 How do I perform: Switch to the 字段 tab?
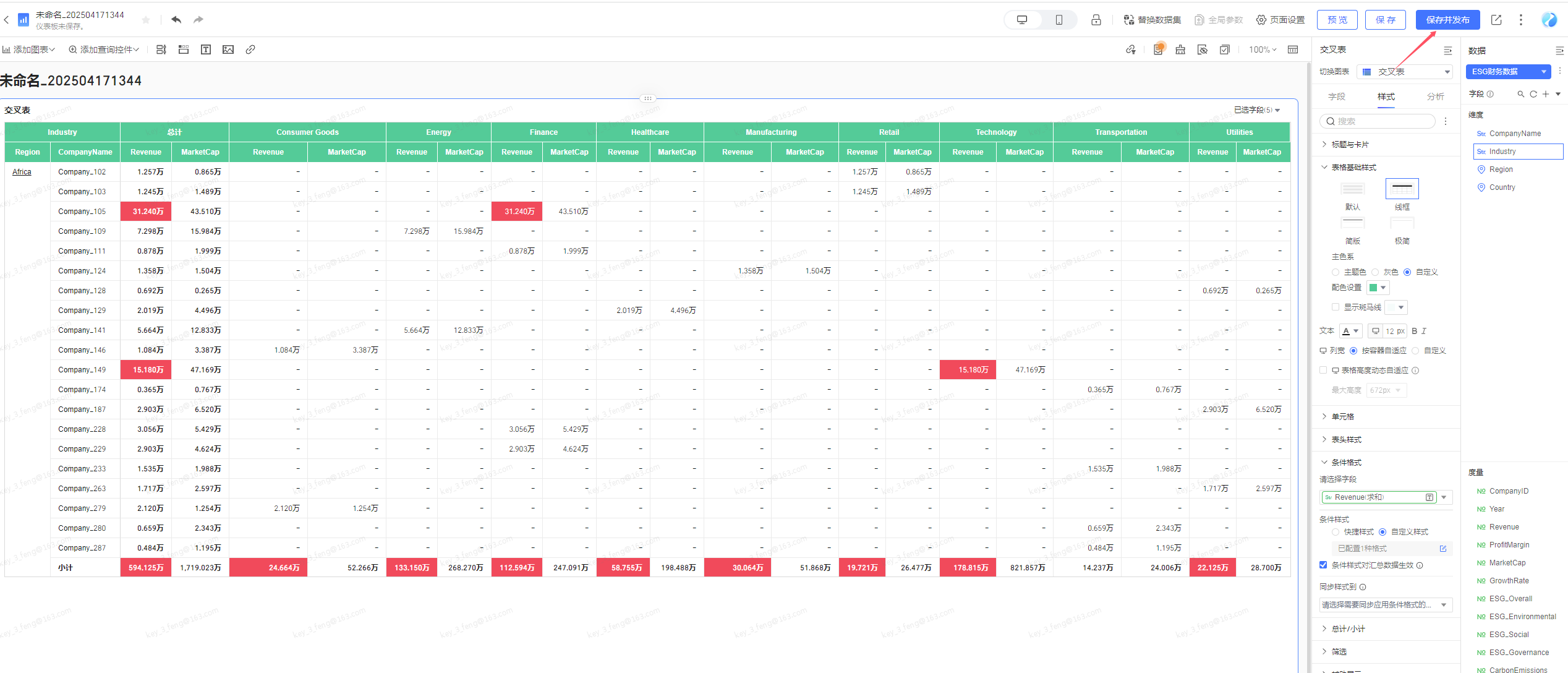click(x=1337, y=96)
